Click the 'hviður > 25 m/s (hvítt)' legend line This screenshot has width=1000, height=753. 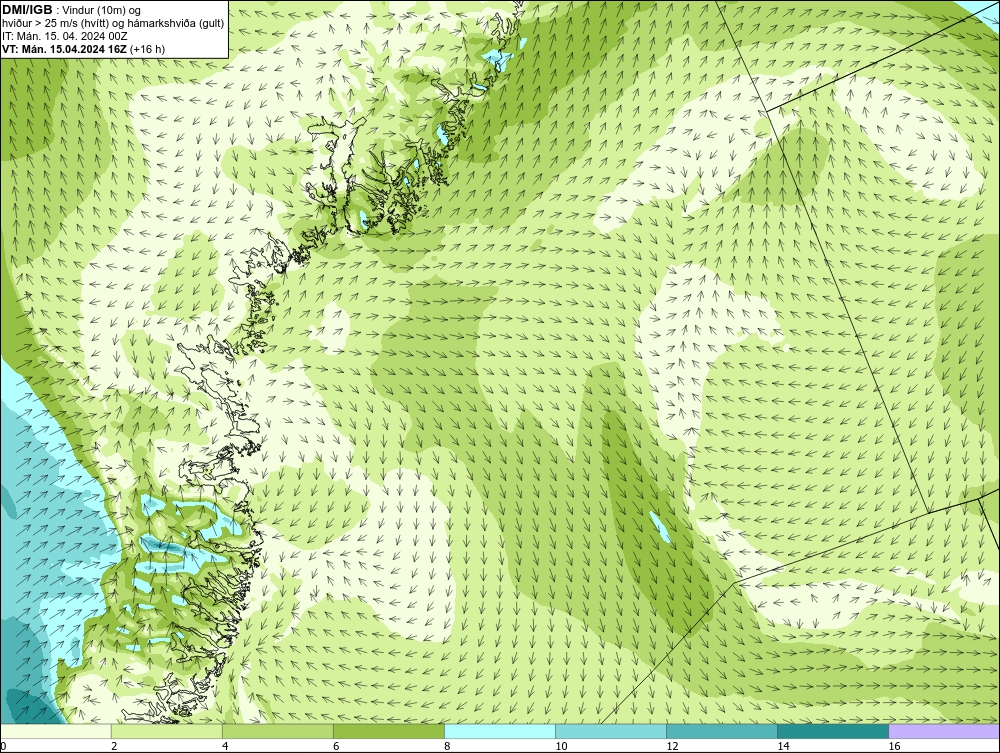(114, 23)
